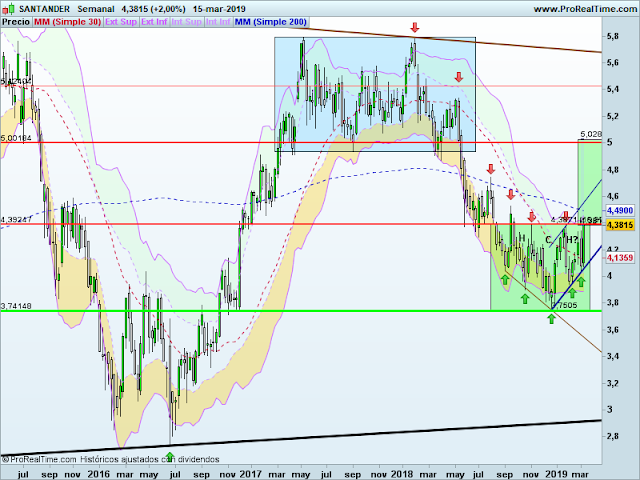The image size is (640, 480).
Task: Click the 5,4 price axis label
Action: tap(612, 89)
